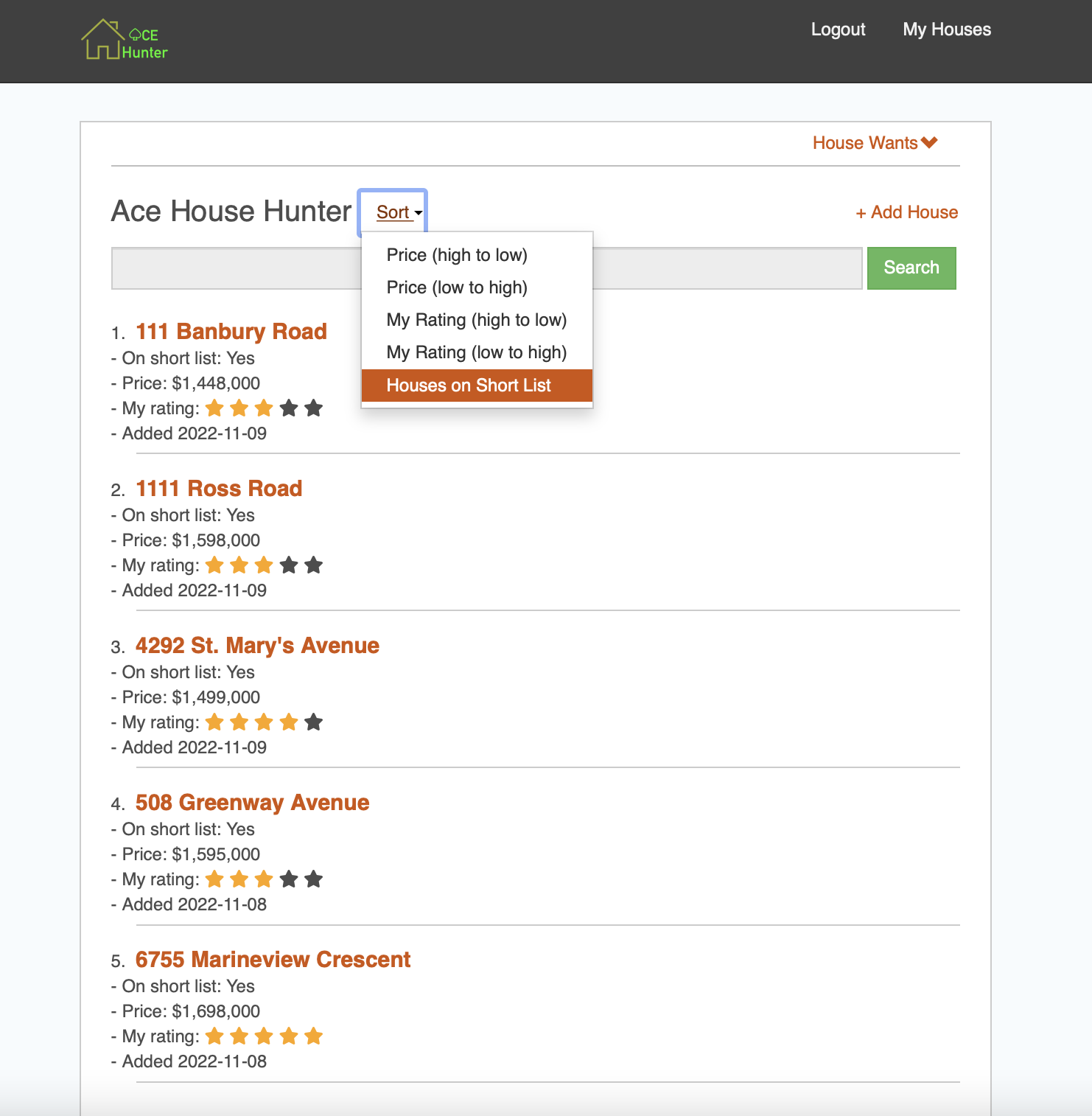Click third star on 6755 Marineview Crescent
Viewport: 1092px width, 1116px height.
point(264,1036)
